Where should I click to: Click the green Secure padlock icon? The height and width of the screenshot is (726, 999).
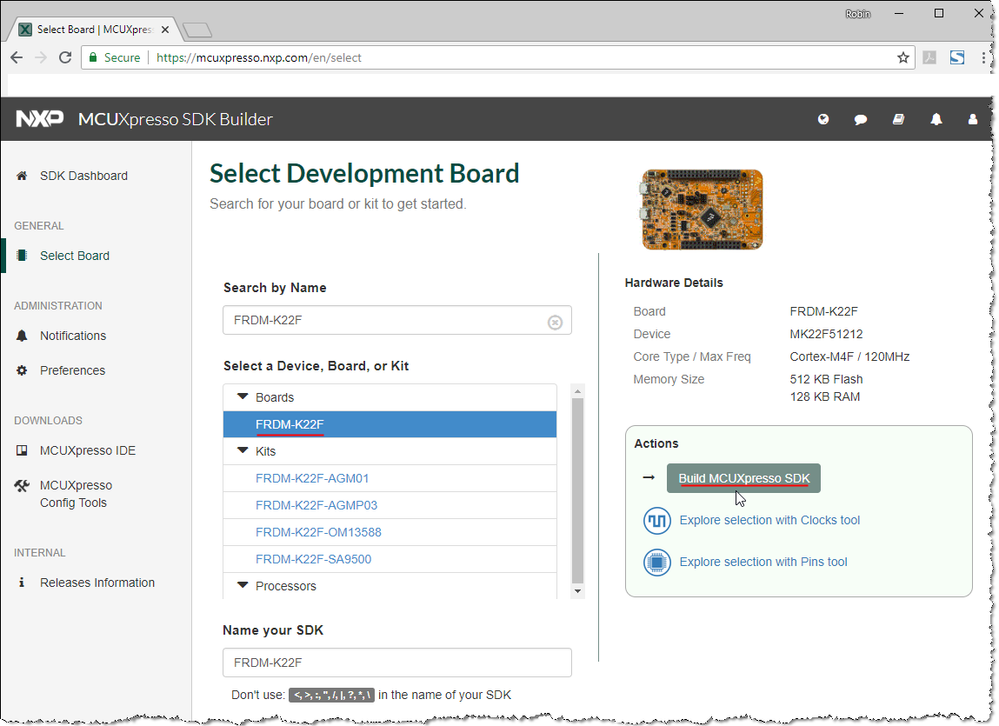93,57
